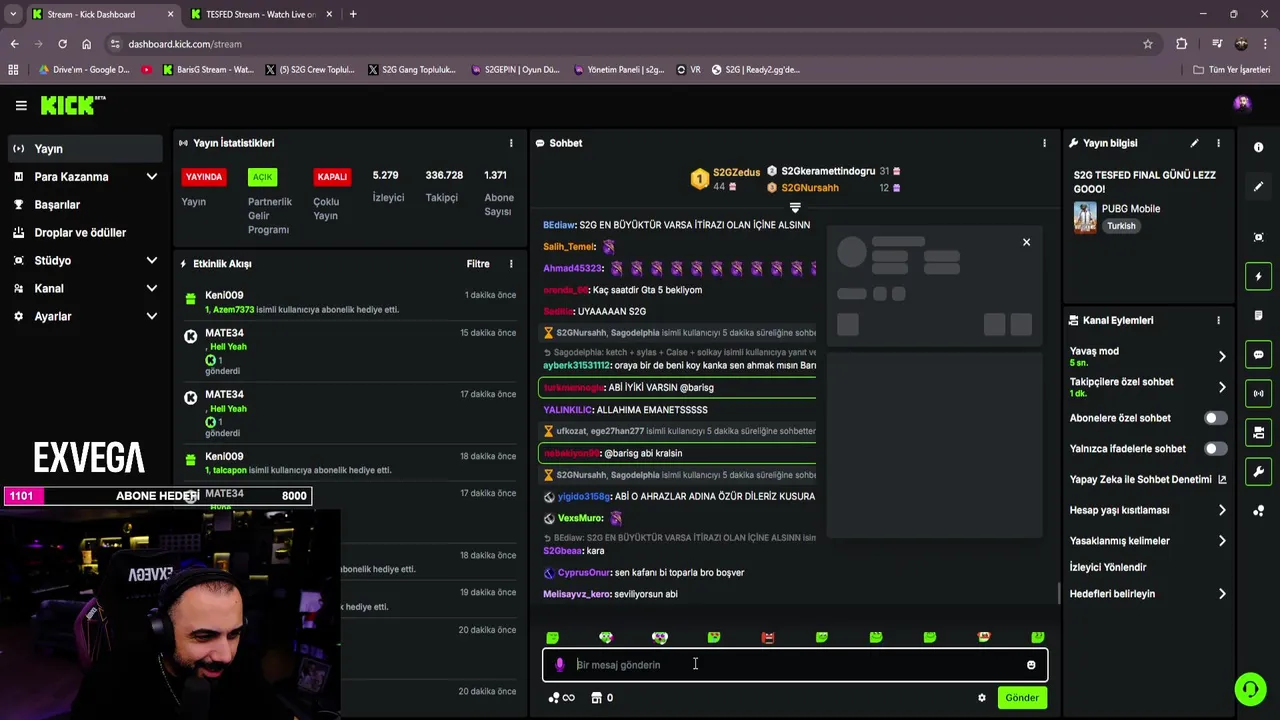Image resolution: width=1280 pixels, height=720 pixels.
Task: Open Yasaklanmış kelimeler settings
Action: pyautogui.click(x=1148, y=541)
